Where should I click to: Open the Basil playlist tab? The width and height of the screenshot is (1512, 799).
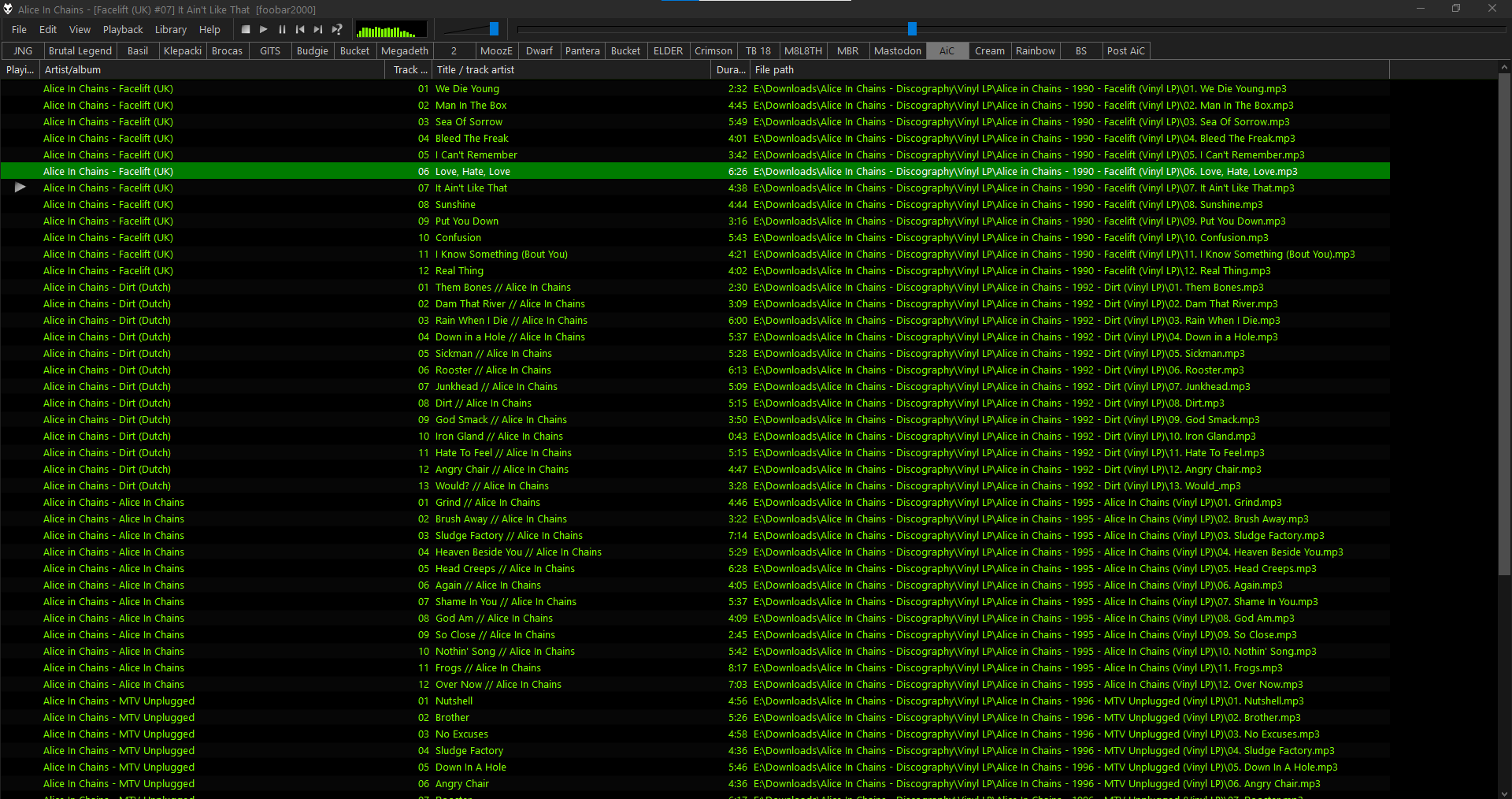138,50
